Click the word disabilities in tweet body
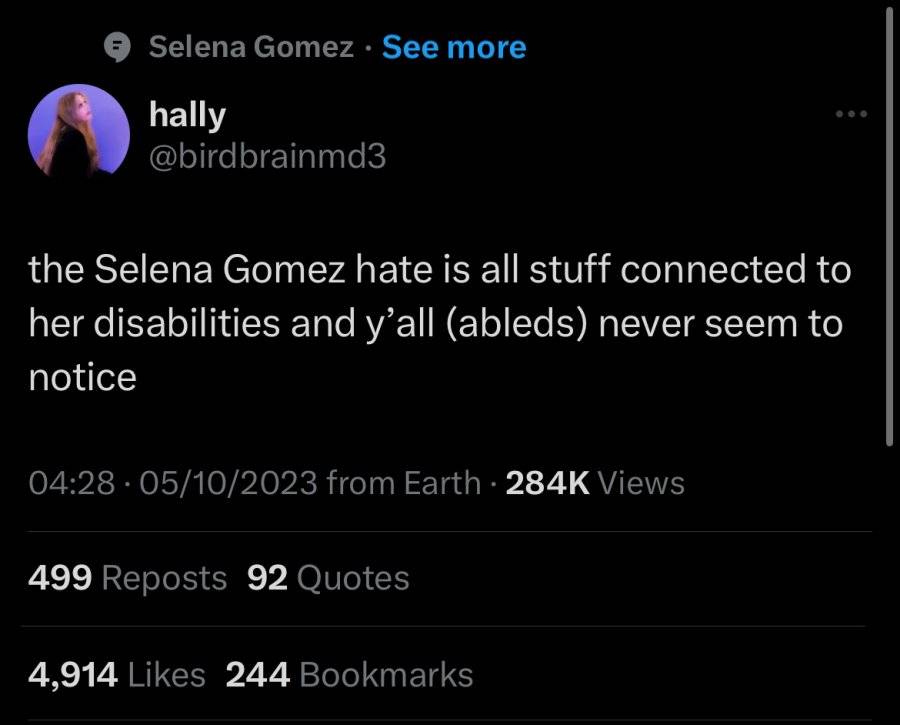 [x=187, y=324]
